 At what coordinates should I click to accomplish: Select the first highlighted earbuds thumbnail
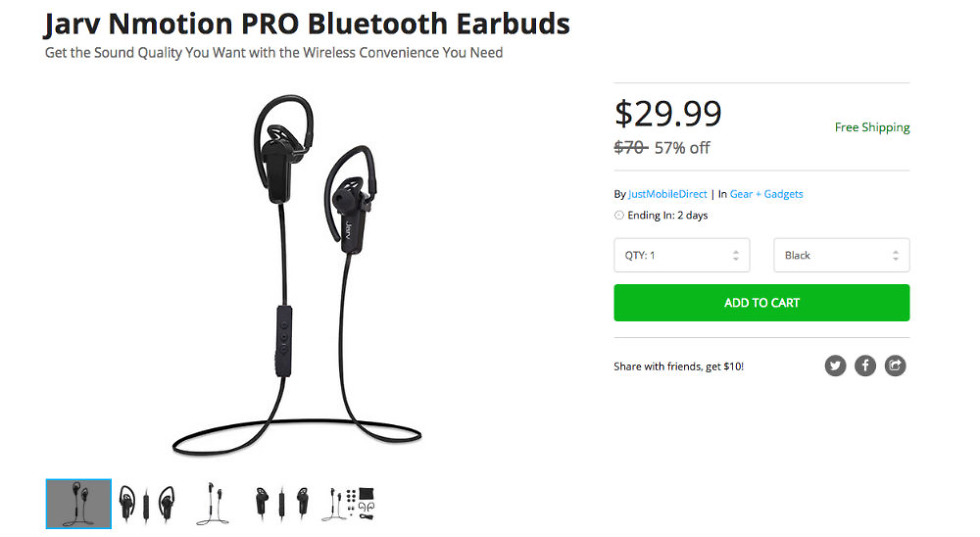coord(79,504)
